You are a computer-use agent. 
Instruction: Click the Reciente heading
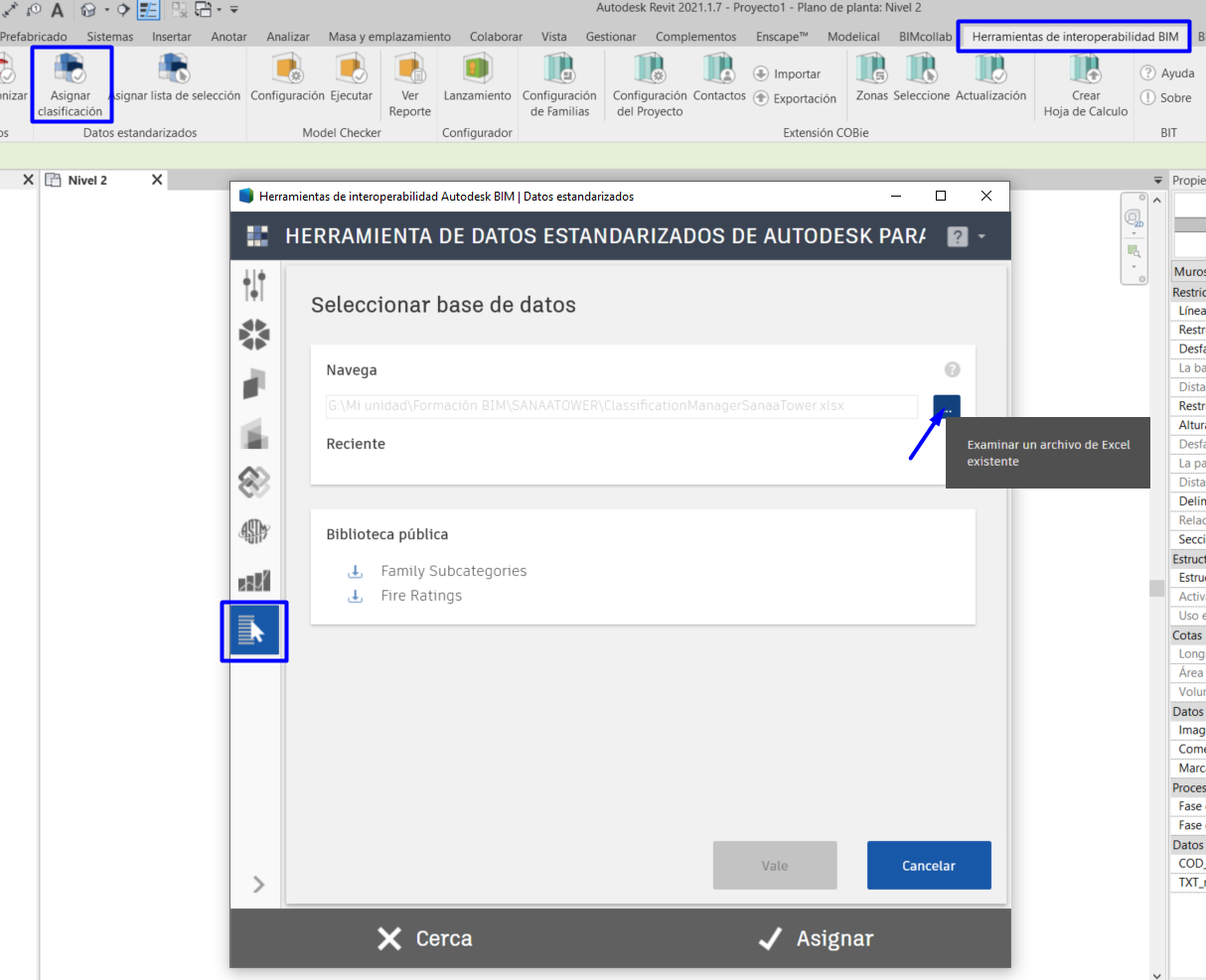[356, 444]
